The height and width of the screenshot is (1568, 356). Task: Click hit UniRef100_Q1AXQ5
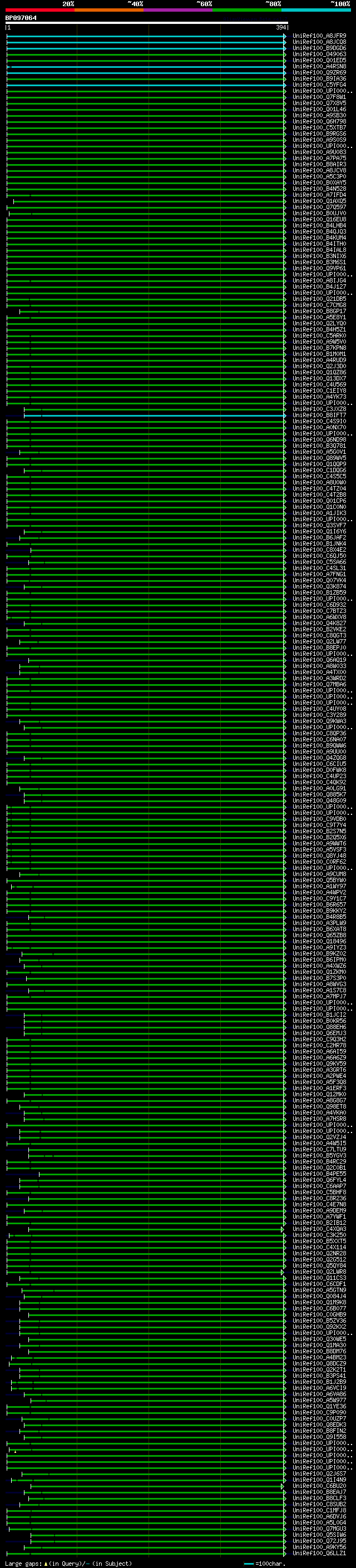pyautogui.click(x=319, y=201)
